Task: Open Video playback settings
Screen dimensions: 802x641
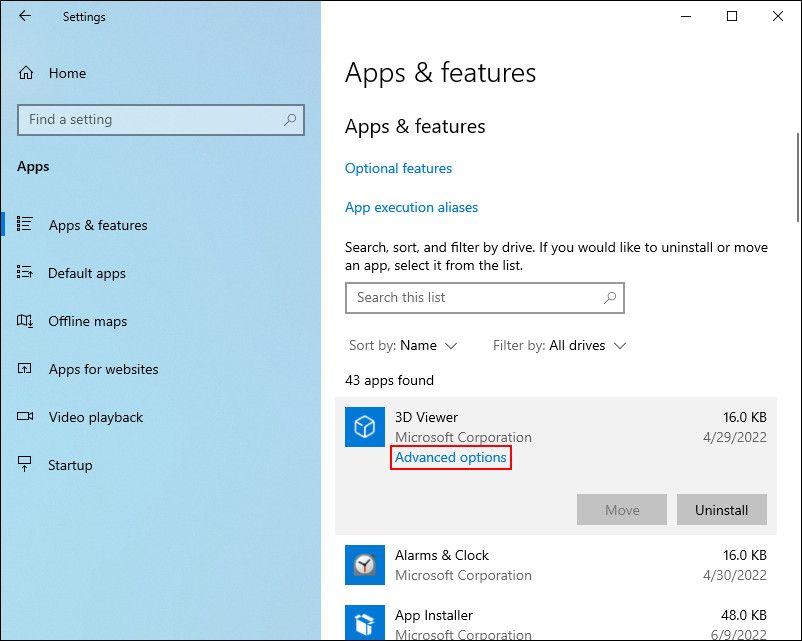Action: coord(96,417)
